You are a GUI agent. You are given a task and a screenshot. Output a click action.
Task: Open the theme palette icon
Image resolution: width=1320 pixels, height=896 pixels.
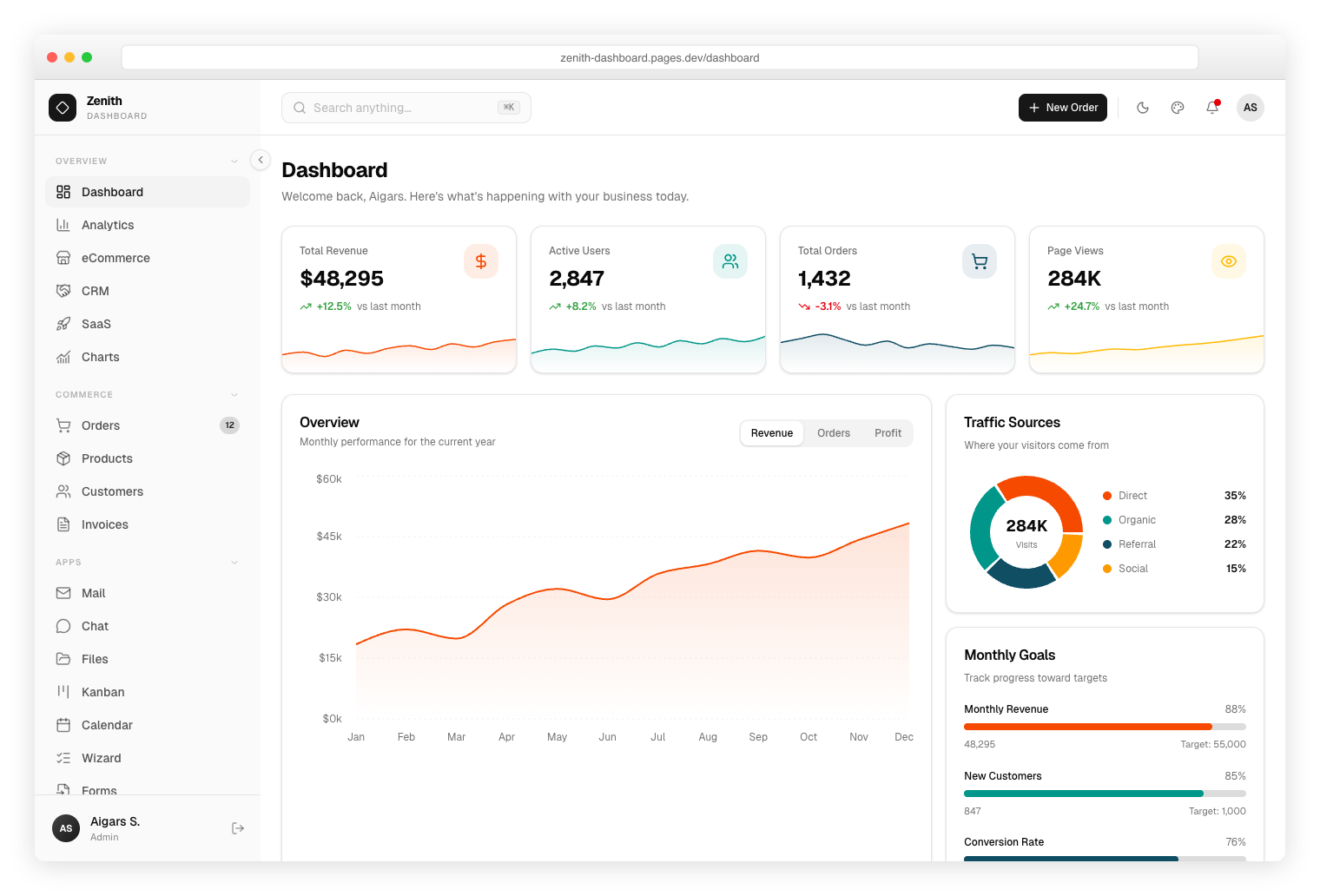click(x=1178, y=108)
